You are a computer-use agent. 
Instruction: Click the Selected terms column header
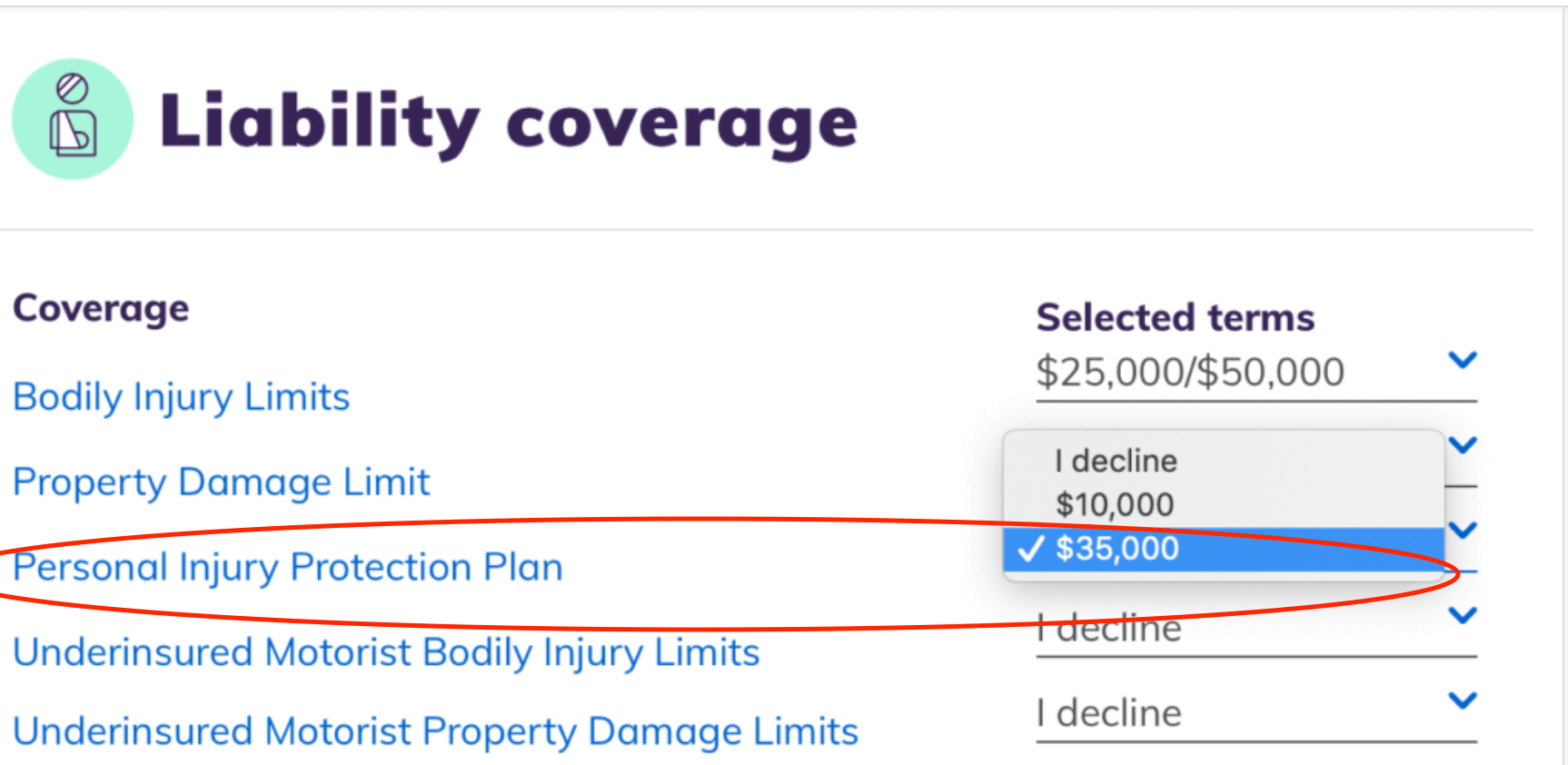1176,318
